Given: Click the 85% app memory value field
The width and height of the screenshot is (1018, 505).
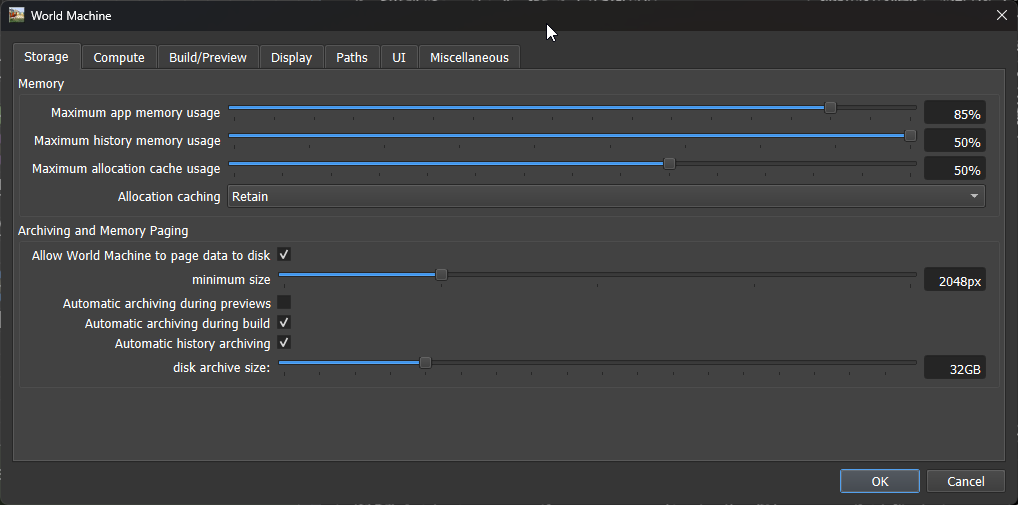Looking at the screenshot, I should point(954,114).
